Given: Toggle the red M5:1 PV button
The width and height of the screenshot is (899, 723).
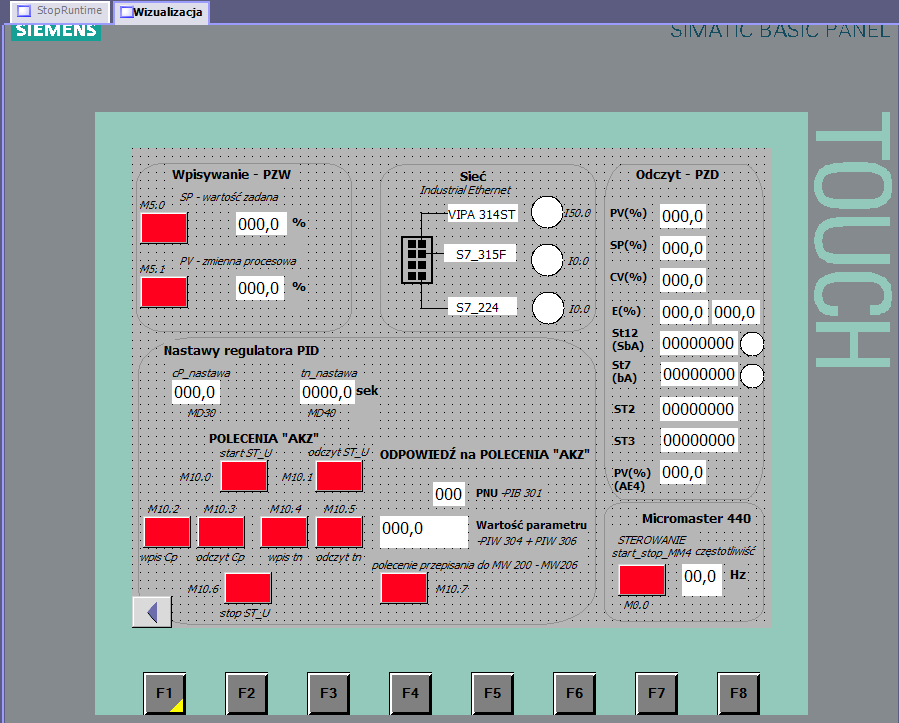Looking at the screenshot, I should (x=164, y=292).
